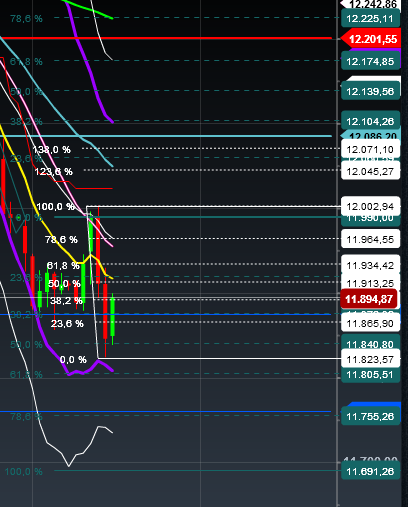Click the white 123,6 % extension label
The height and width of the screenshot is (507, 408).
[x=53, y=172]
